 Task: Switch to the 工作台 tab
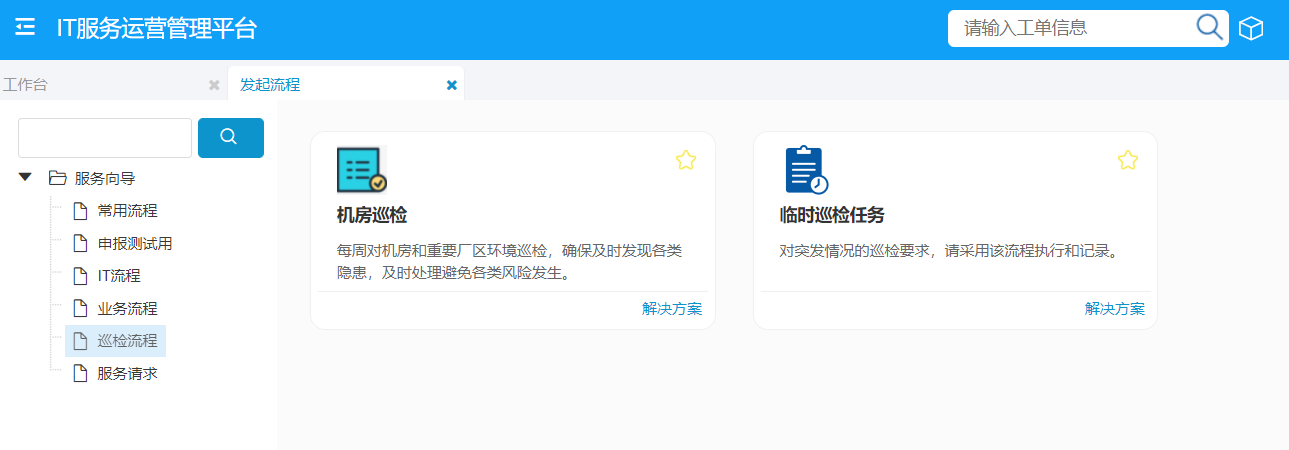click(x=26, y=85)
